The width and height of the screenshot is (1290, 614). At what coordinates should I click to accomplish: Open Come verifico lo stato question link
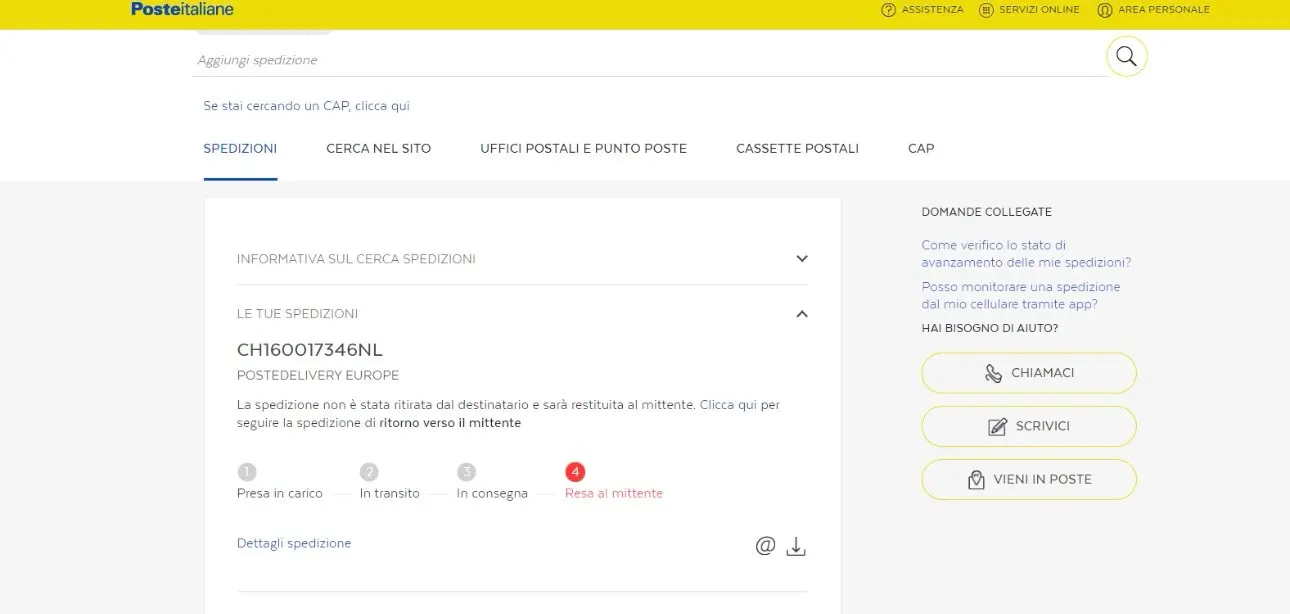(1026, 253)
